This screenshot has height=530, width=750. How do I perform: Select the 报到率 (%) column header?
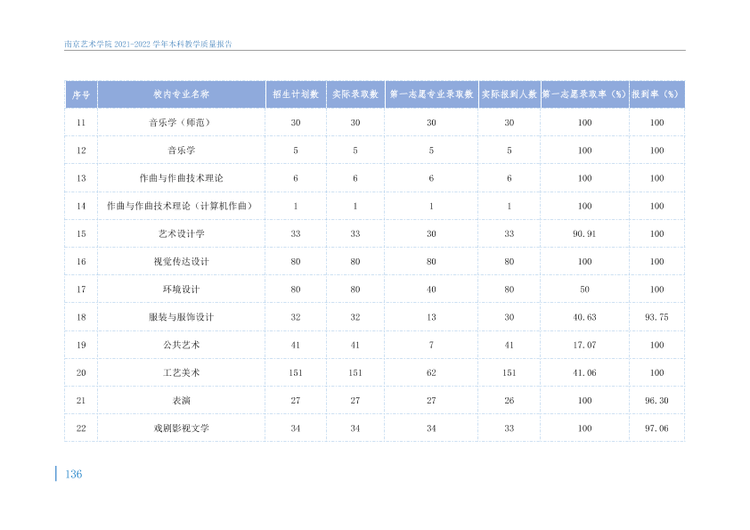(x=657, y=95)
